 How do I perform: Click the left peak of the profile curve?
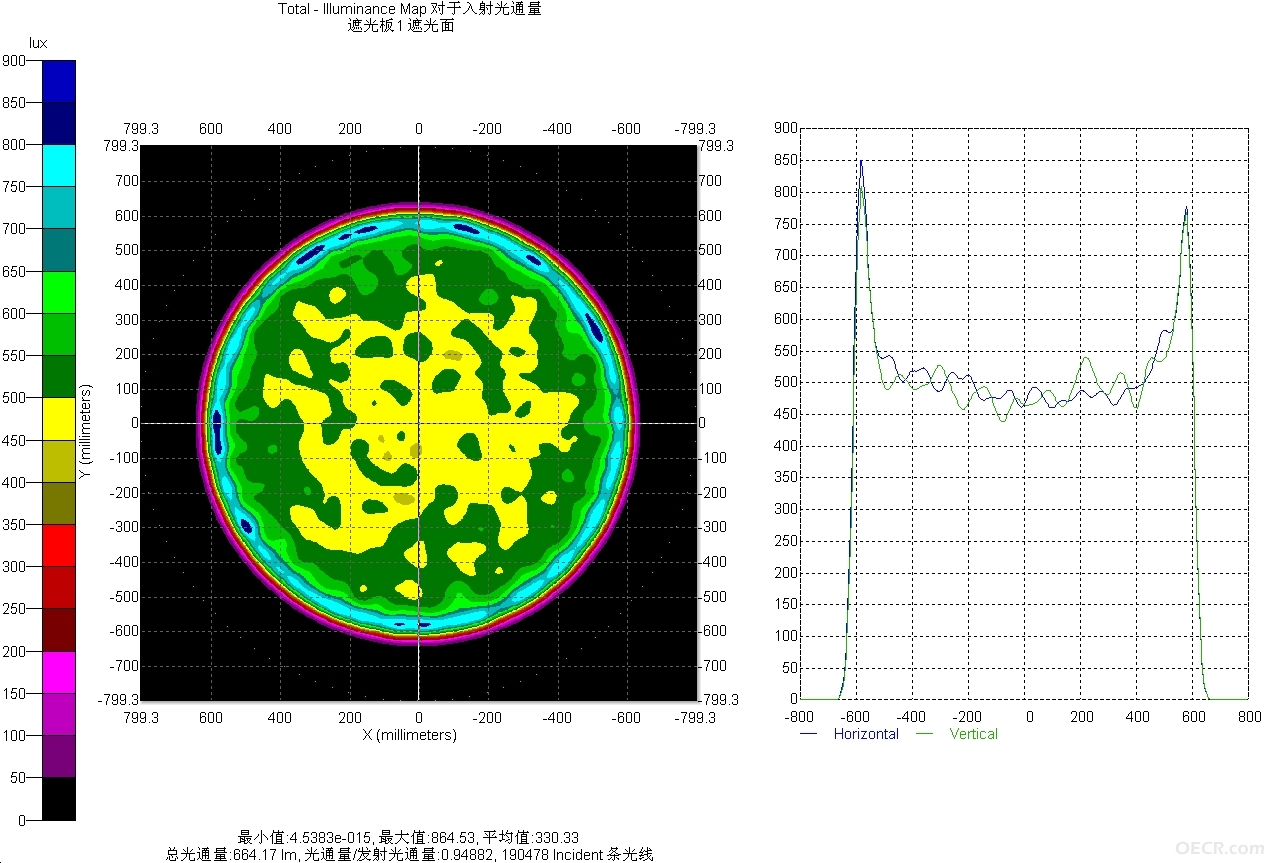860,161
